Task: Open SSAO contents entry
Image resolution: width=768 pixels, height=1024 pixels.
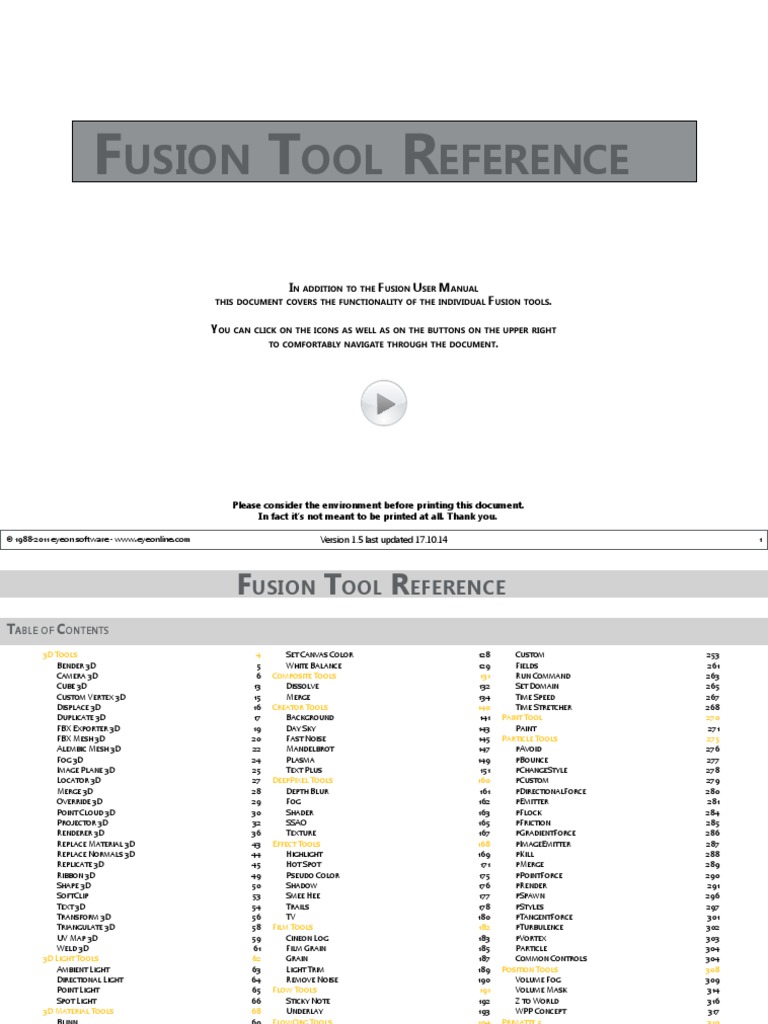Action: click(x=296, y=823)
